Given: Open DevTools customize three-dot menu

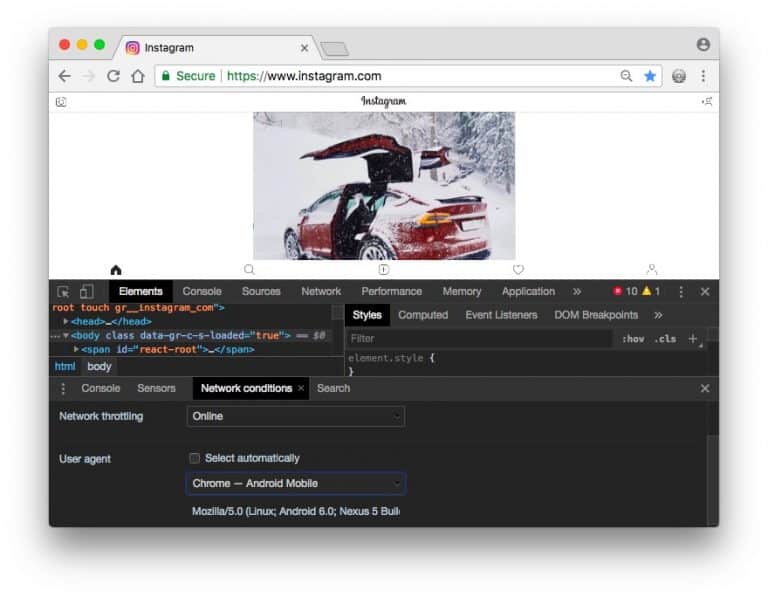Looking at the screenshot, I should tap(681, 292).
